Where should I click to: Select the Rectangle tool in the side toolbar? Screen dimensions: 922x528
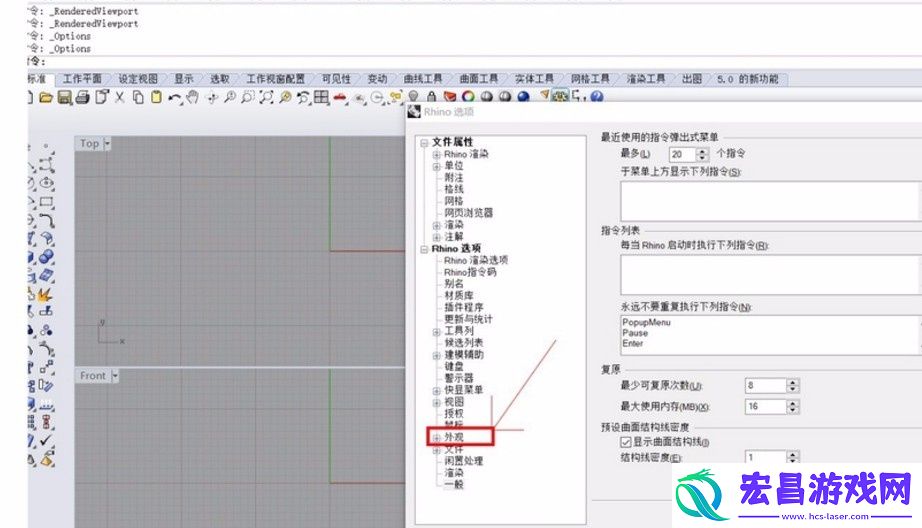46,202
